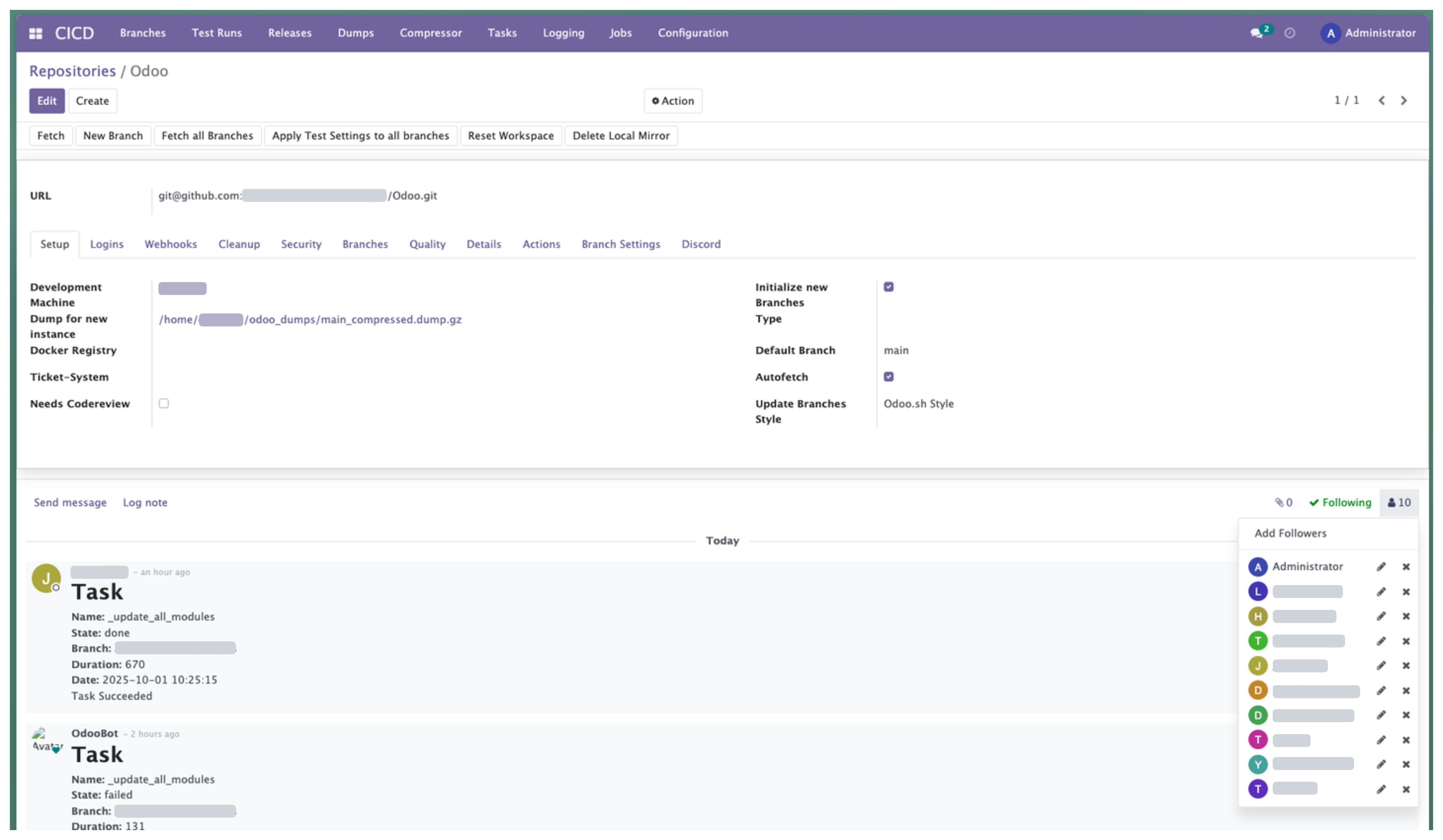Switch to the Branch Settings tab
1443x840 pixels.
[x=621, y=244]
